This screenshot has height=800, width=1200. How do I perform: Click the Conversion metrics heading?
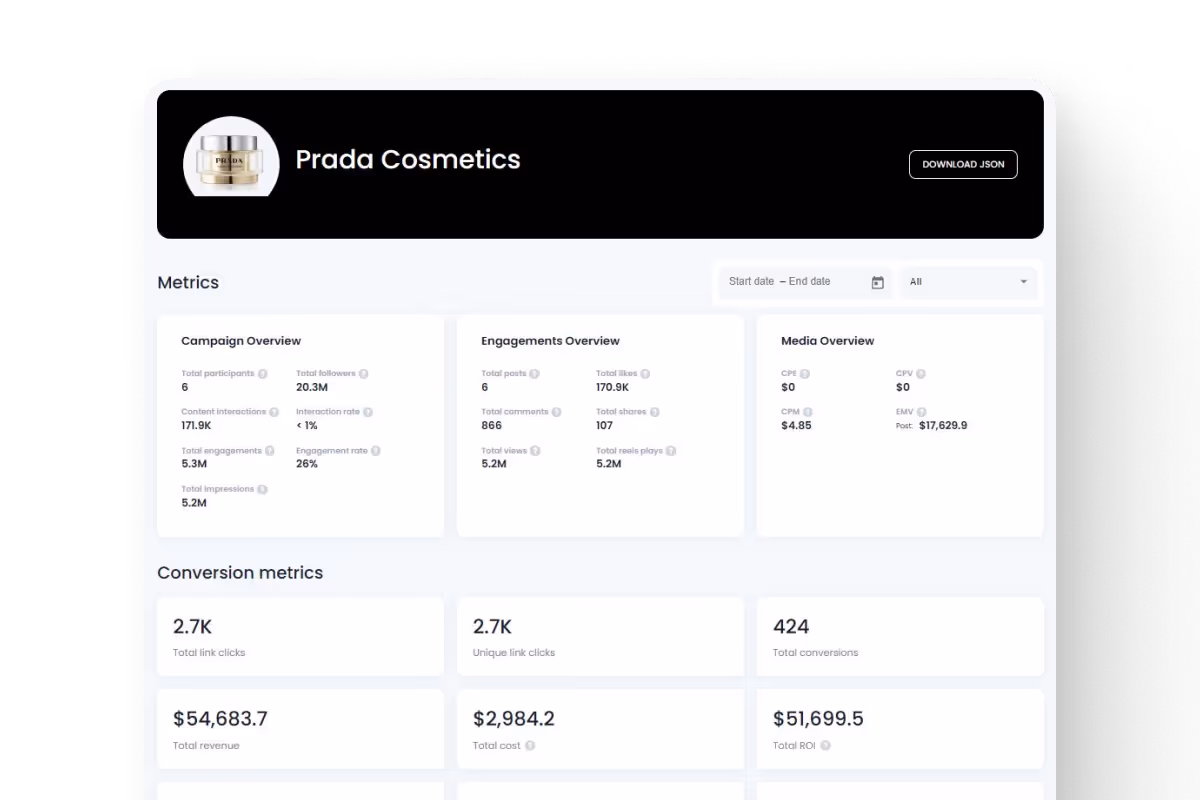240,573
